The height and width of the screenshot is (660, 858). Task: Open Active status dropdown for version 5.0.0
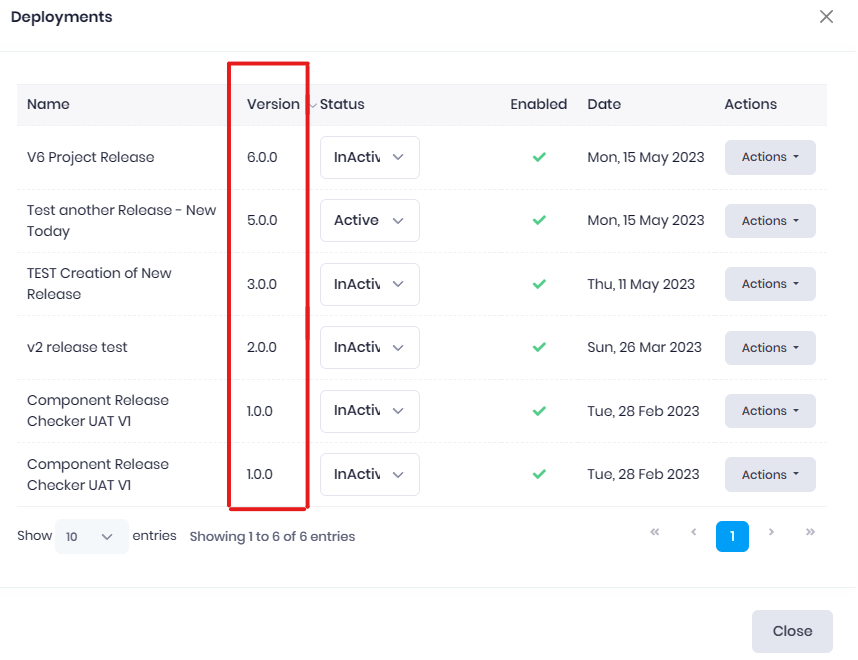pyautogui.click(x=369, y=220)
